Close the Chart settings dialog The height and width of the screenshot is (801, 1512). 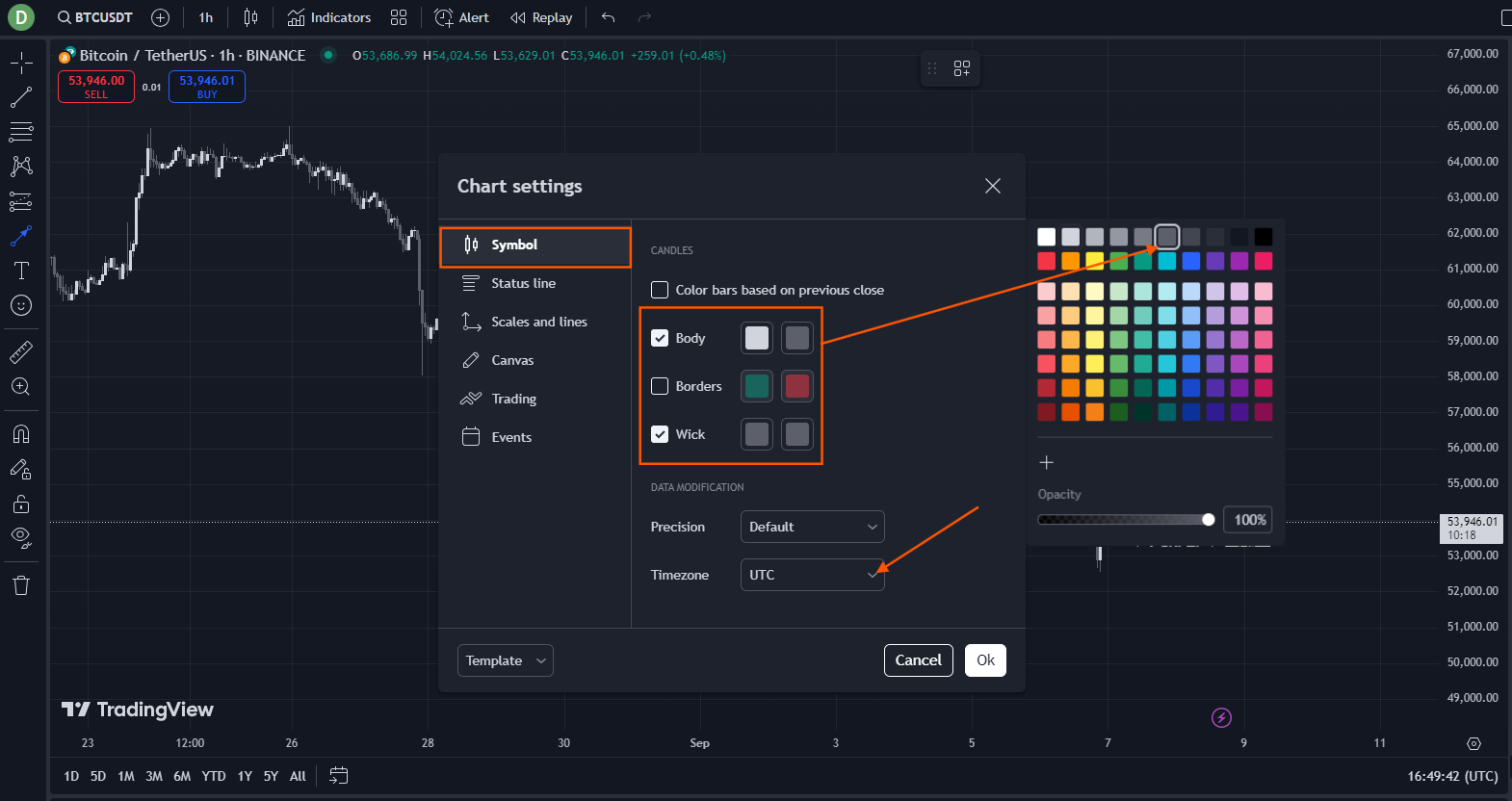[x=993, y=186]
